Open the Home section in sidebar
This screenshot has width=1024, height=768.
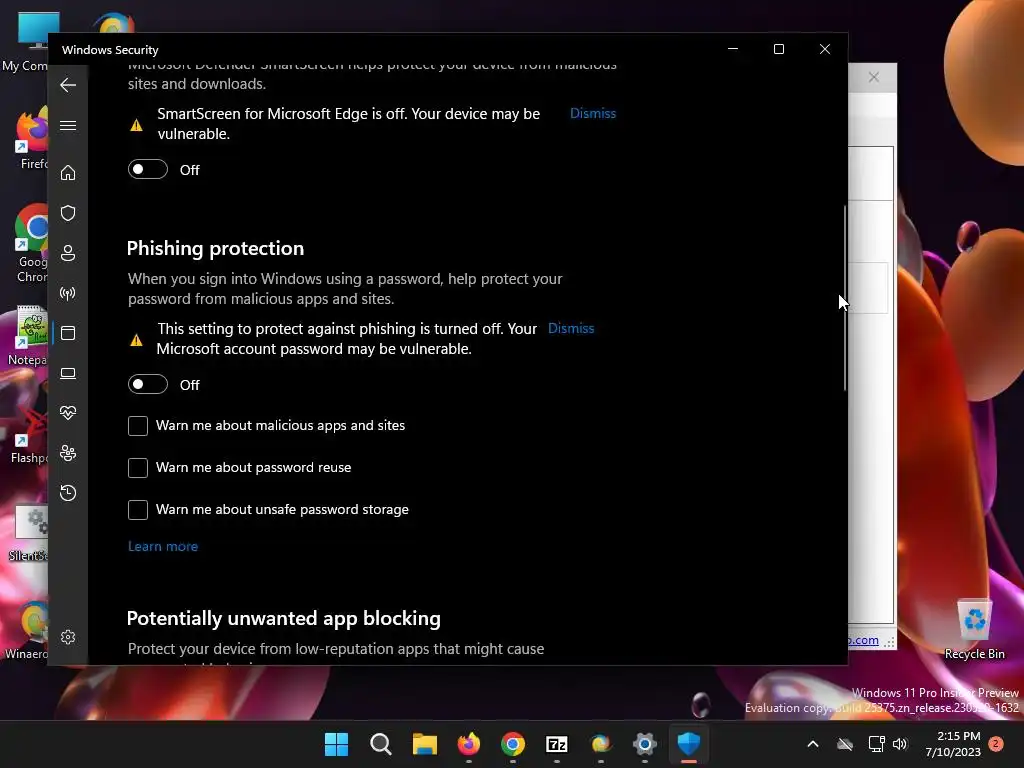pyautogui.click(x=68, y=172)
